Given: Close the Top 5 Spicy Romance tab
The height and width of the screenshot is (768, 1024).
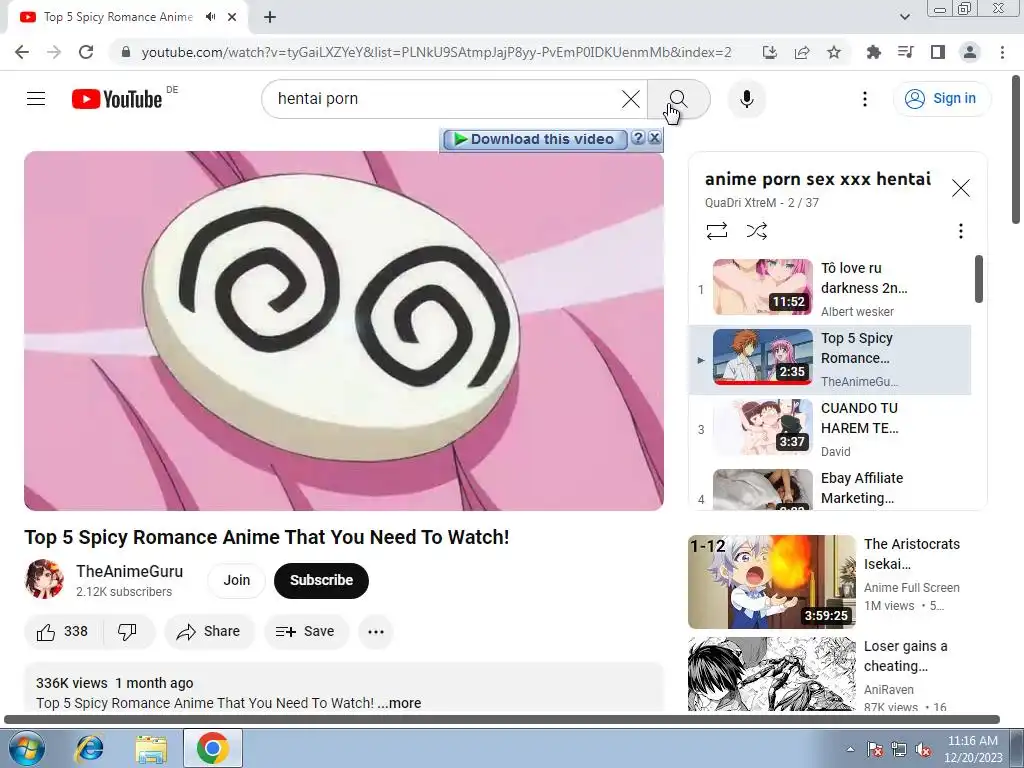Looking at the screenshot, I should (232, 17).
